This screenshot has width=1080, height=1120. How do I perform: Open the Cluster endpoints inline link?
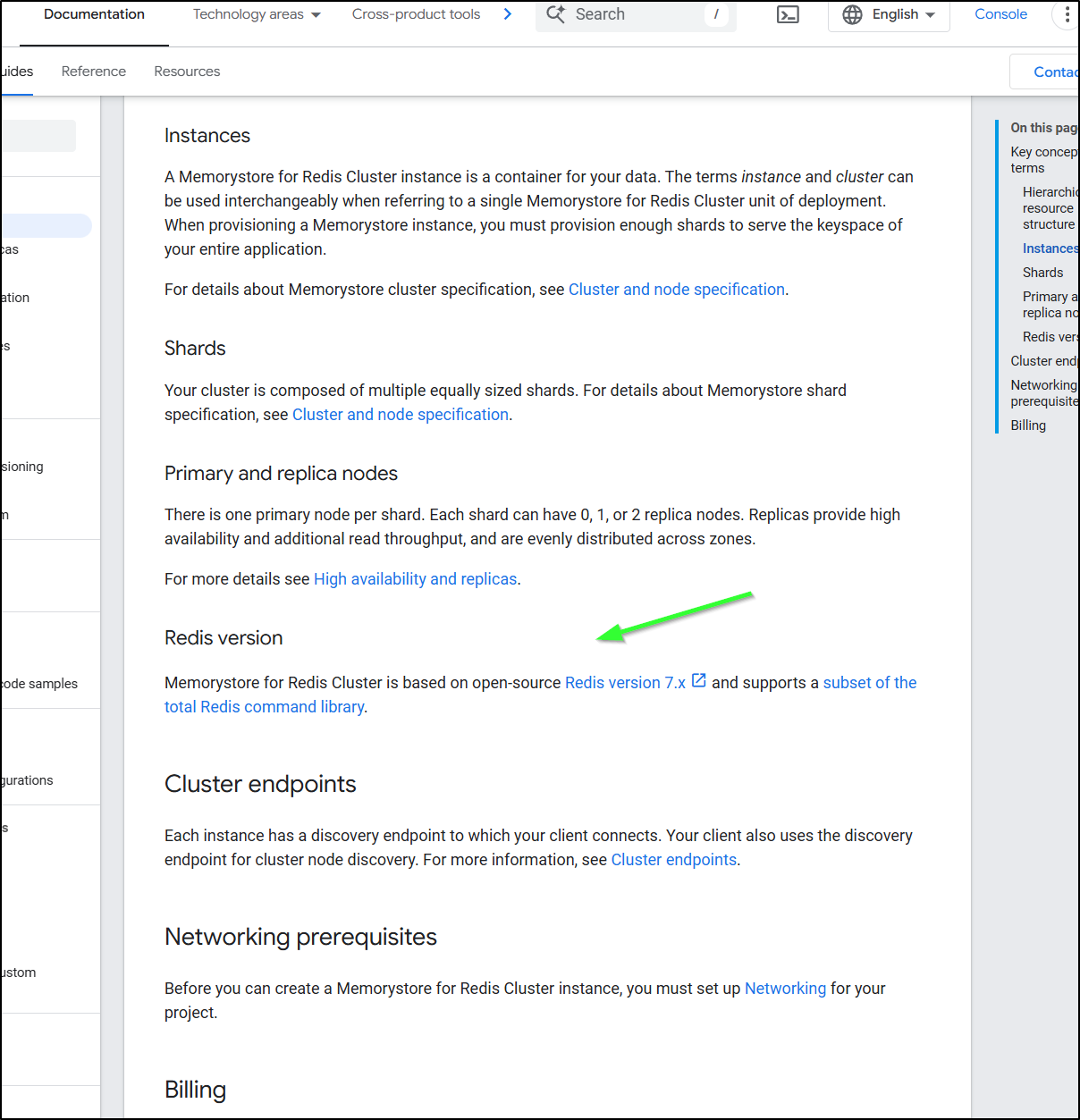coord(674,860)
